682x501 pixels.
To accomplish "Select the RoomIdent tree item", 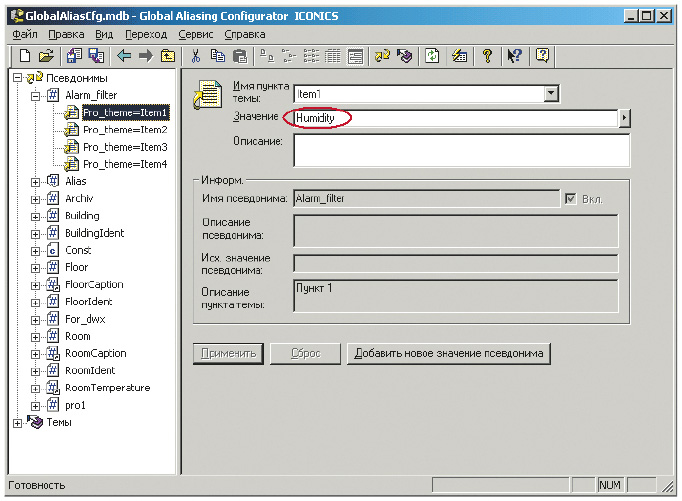I will 90,371.
